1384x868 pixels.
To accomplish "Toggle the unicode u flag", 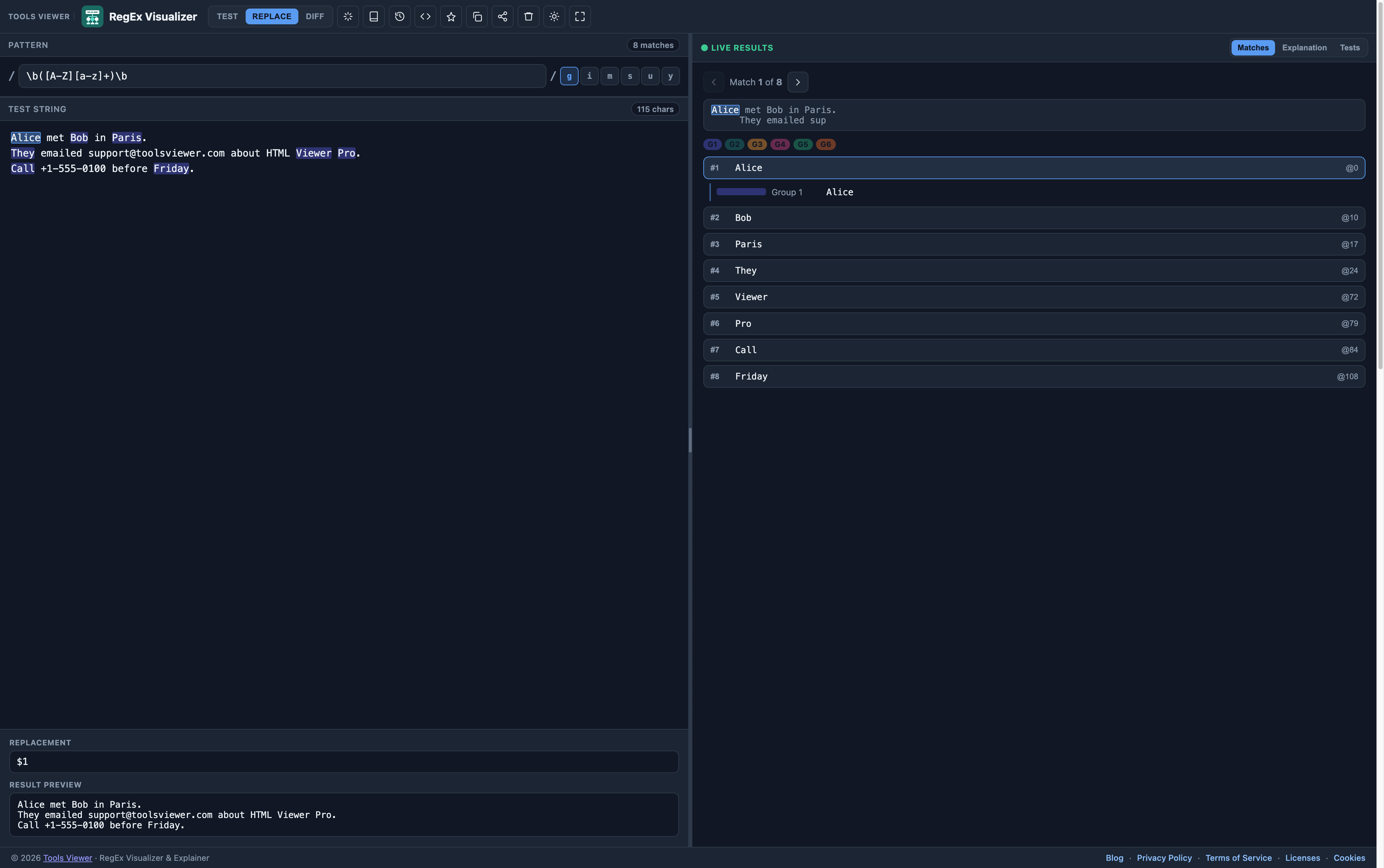I will (x=651, y=76).
